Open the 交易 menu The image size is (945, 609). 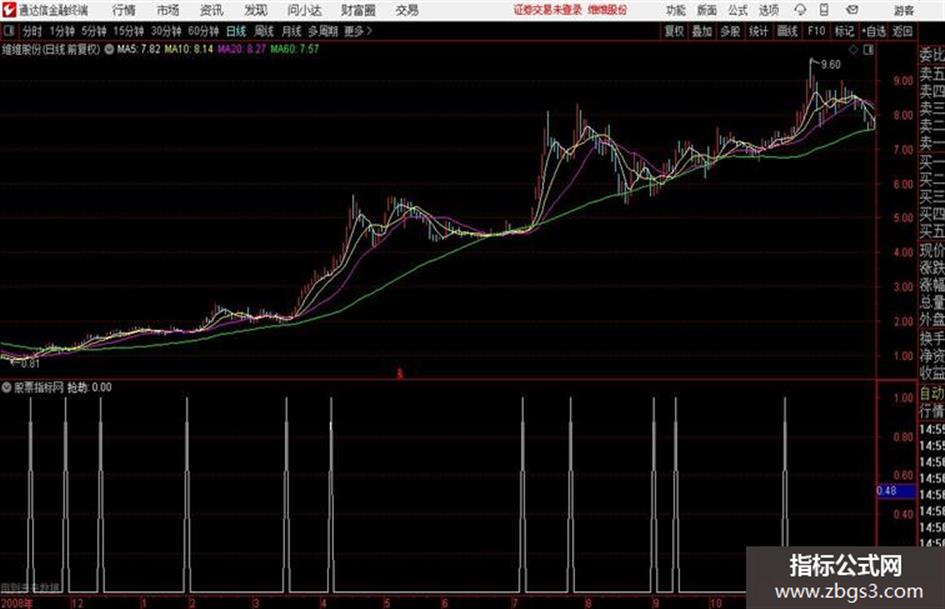[x=407, y=10]
